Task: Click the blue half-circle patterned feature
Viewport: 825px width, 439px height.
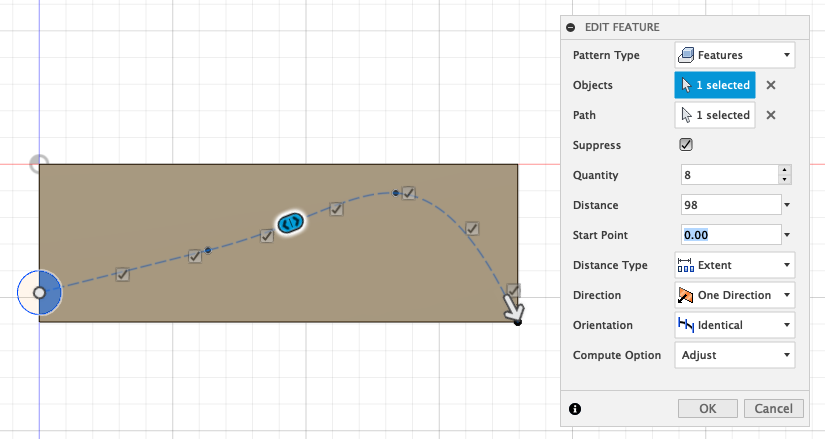Action: pos(51,293)
